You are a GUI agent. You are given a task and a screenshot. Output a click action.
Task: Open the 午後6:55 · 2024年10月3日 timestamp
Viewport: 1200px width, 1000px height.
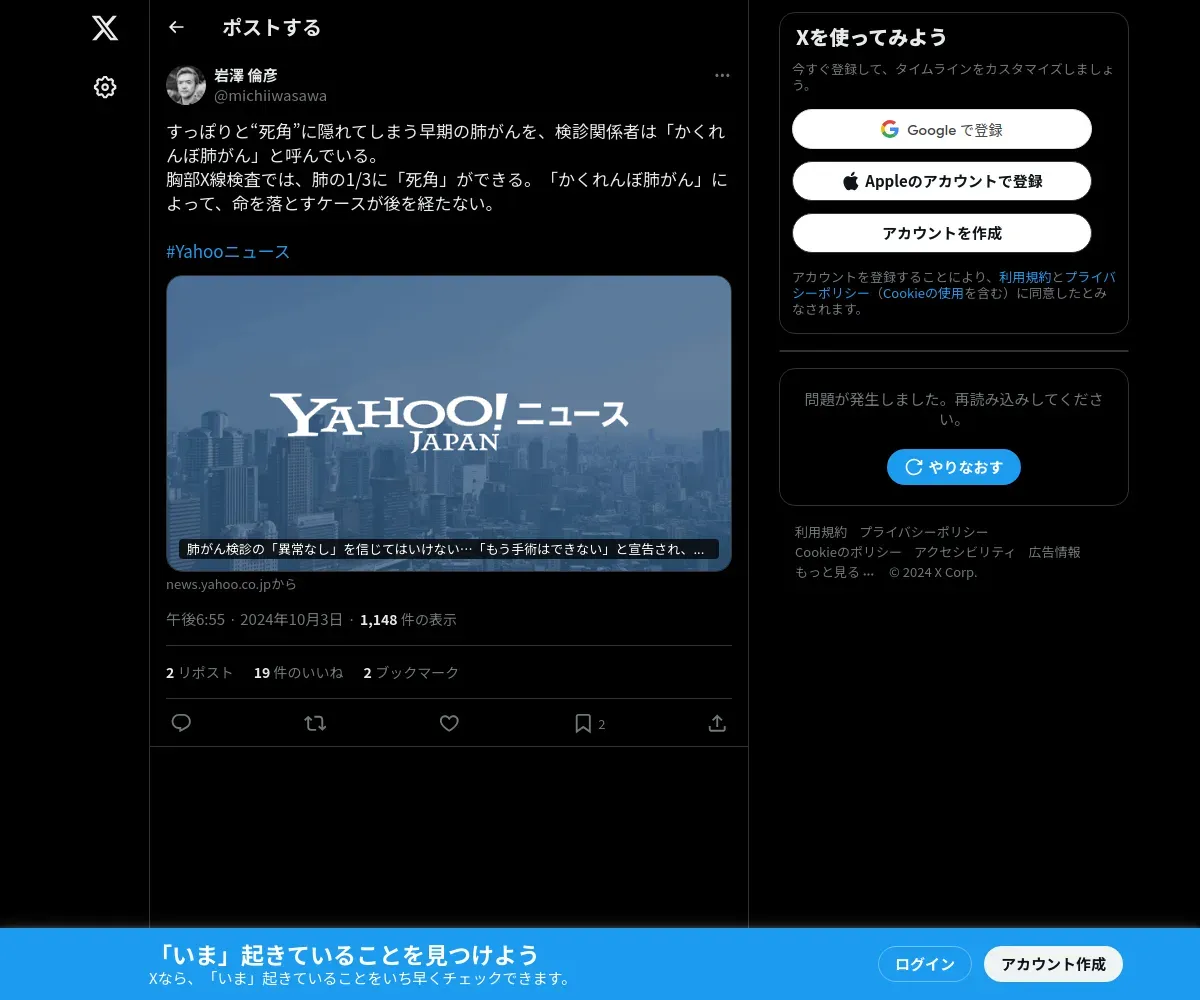pos(254,619)
